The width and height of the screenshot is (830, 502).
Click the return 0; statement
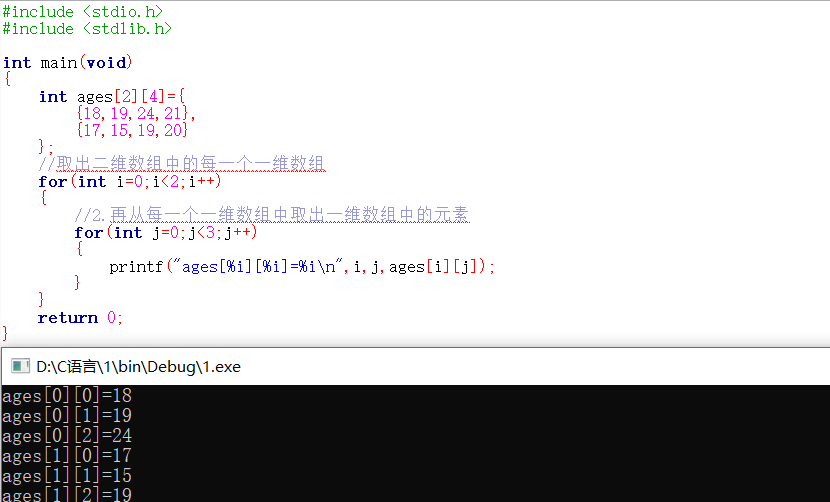pos(80,318)
